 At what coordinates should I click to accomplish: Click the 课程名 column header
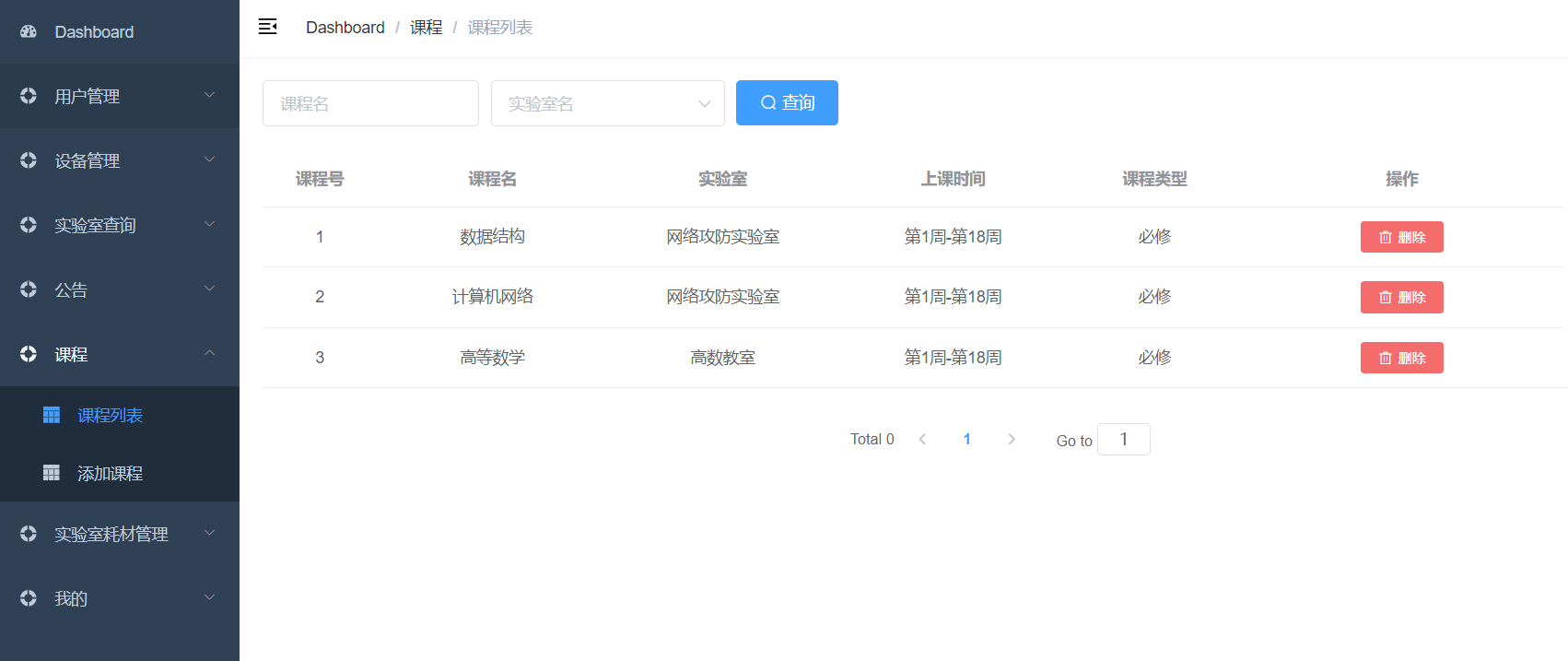(493, 179)
